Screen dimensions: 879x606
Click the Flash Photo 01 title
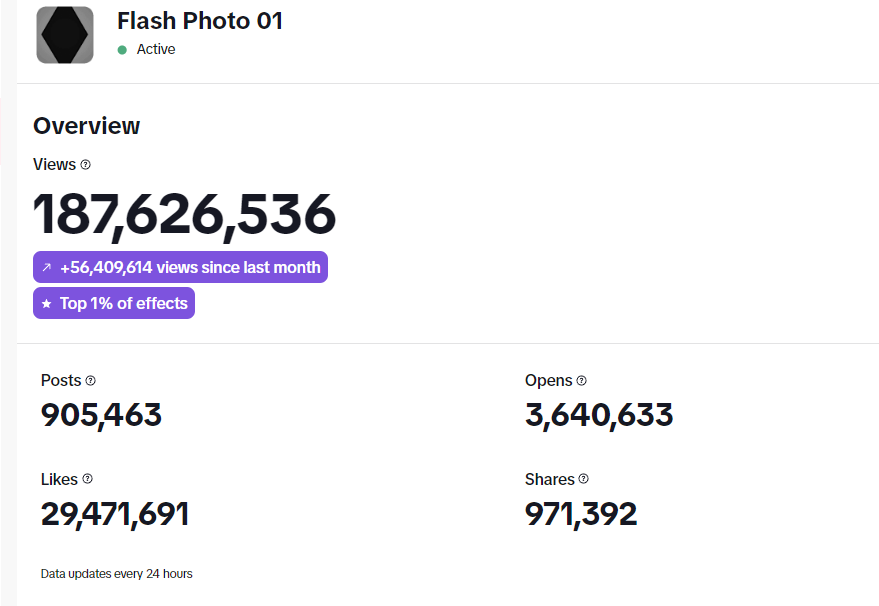click(x=200, y=21)
